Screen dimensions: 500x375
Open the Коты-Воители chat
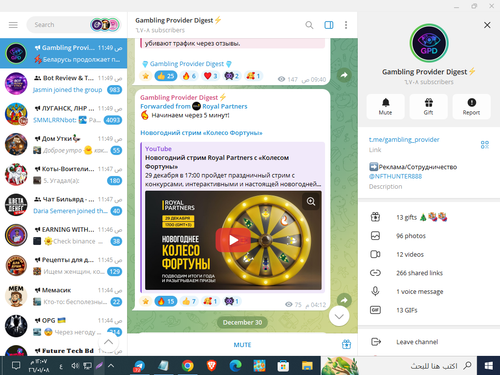63,175
